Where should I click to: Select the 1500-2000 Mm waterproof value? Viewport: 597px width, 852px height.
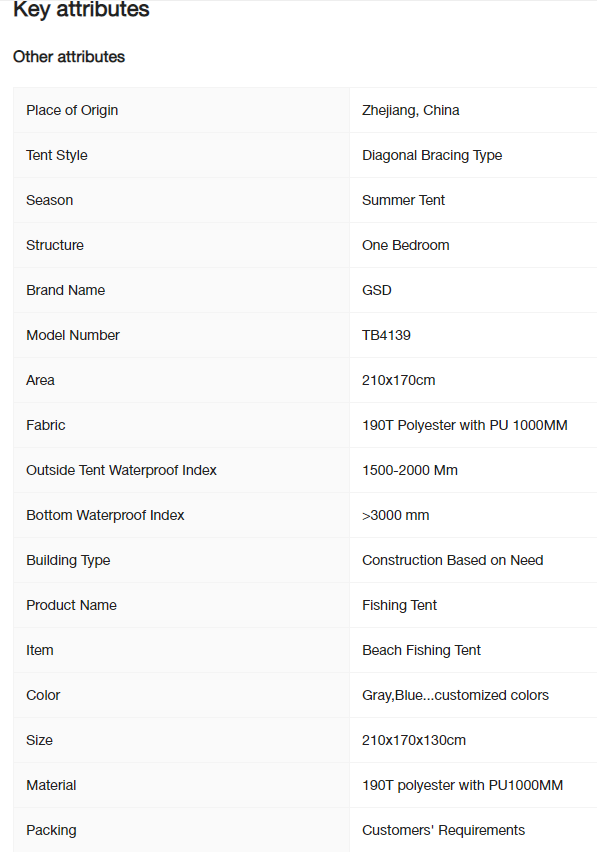(410, 470)
